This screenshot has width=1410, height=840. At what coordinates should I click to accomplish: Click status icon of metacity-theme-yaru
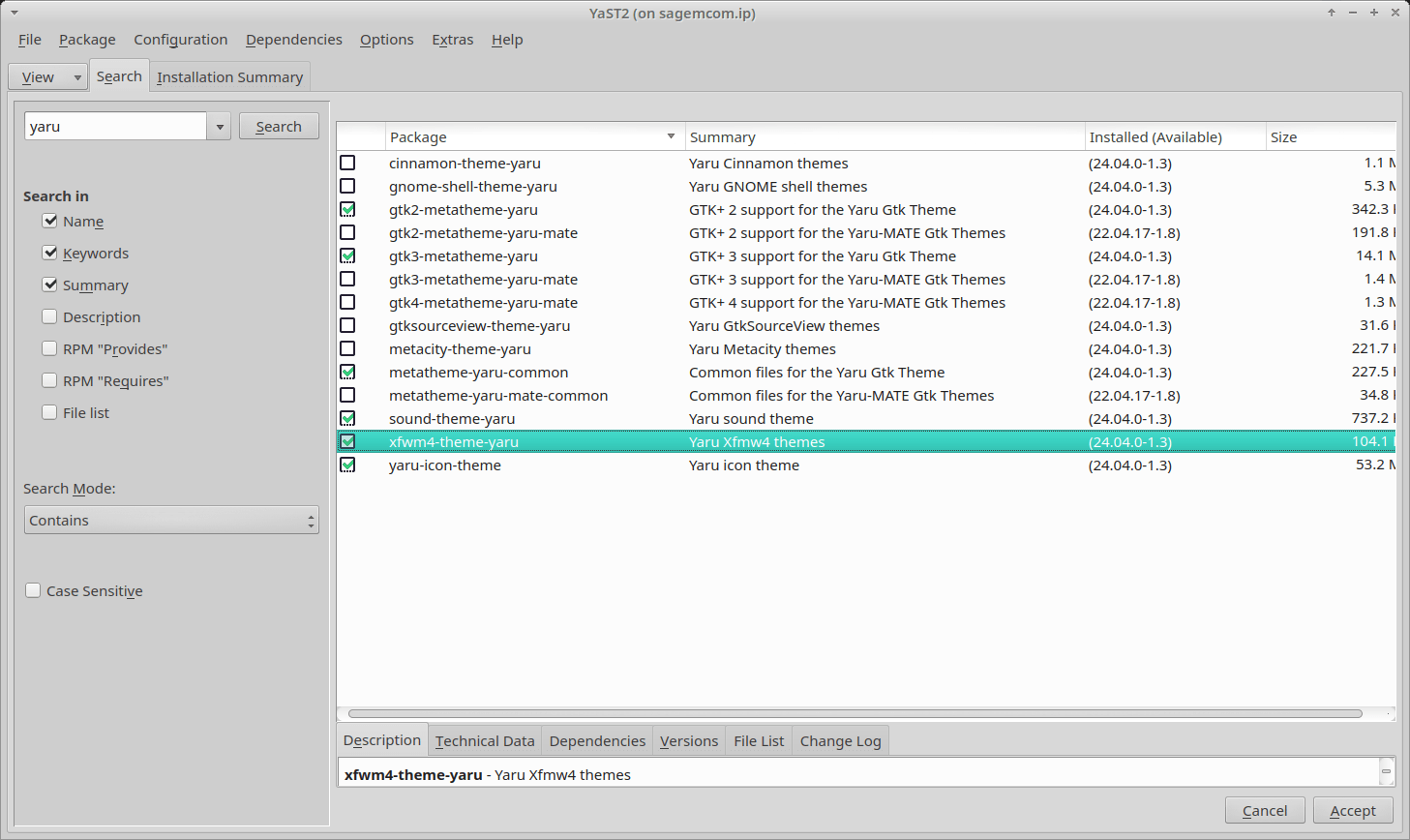[347, 349]
